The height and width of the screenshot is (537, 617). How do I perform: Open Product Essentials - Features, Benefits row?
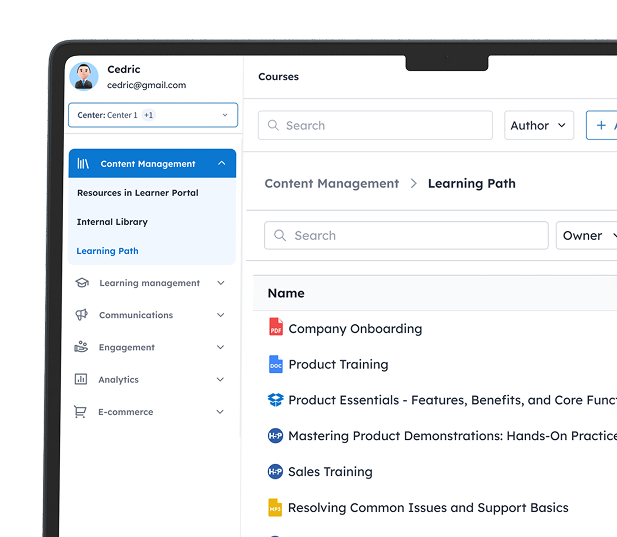tap(453, 400)
